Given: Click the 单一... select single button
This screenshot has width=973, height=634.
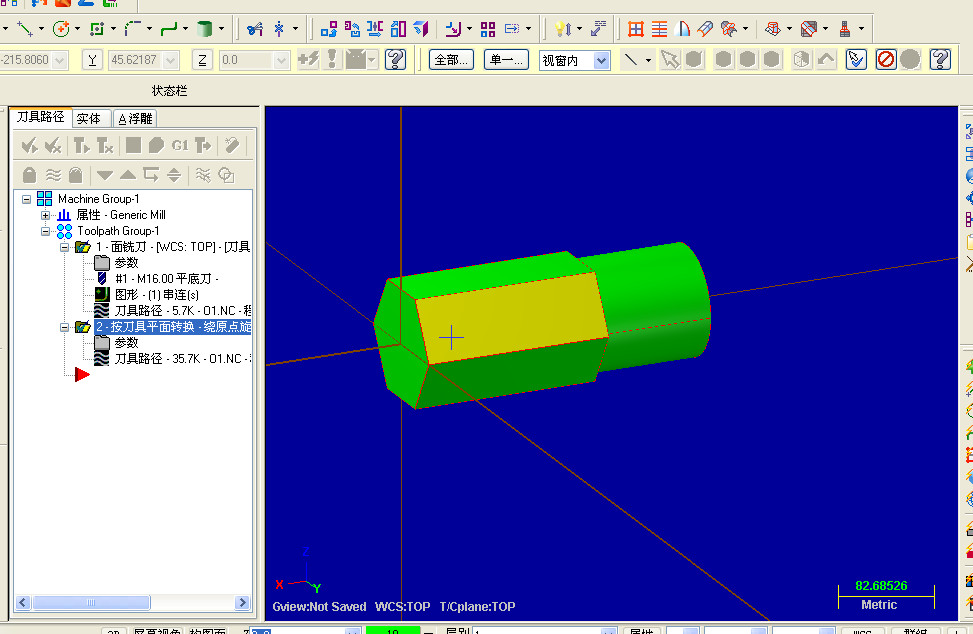Looking at the screenshot, I should click(506, 60).
